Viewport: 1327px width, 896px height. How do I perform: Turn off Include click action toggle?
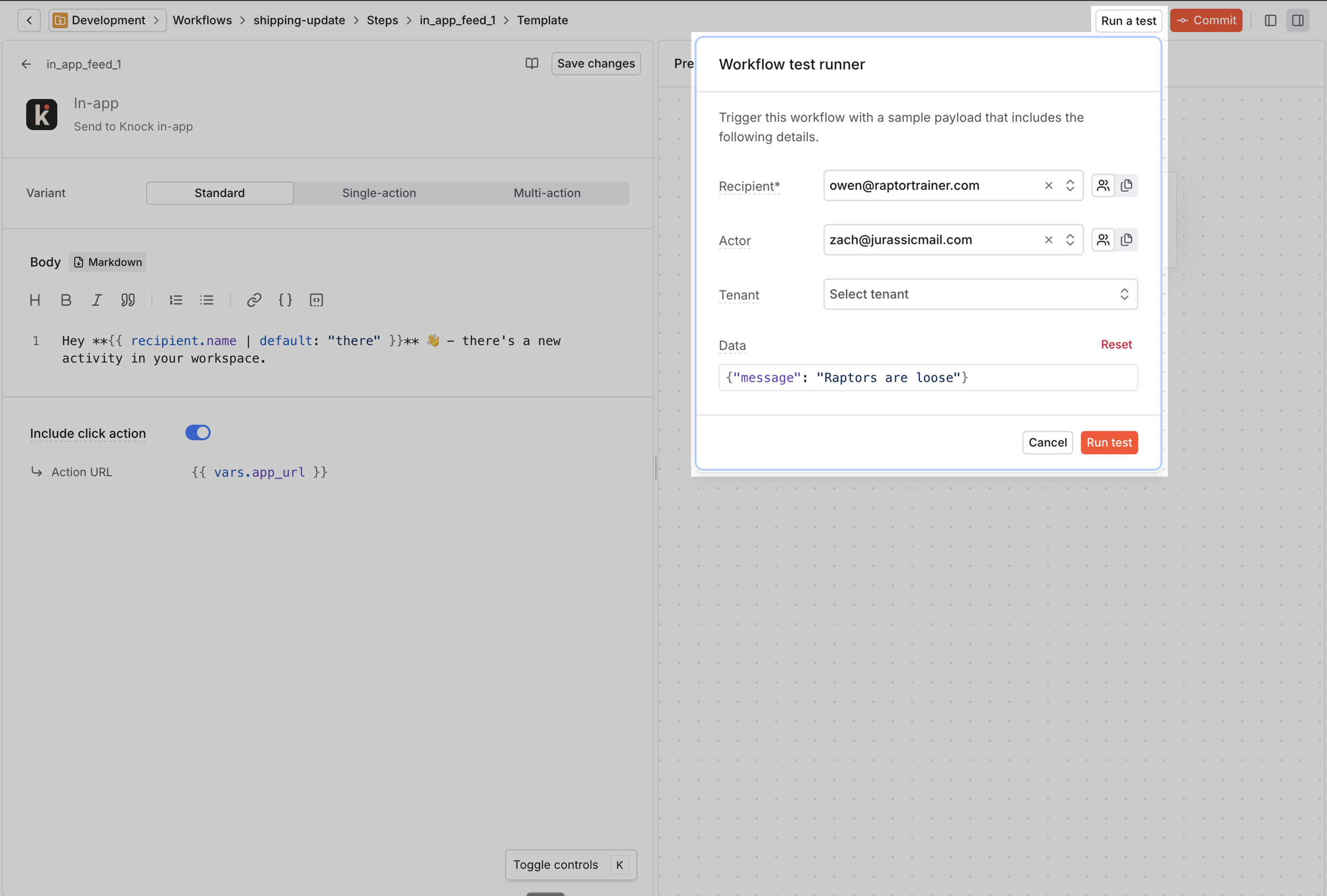[x=198, y=433]
